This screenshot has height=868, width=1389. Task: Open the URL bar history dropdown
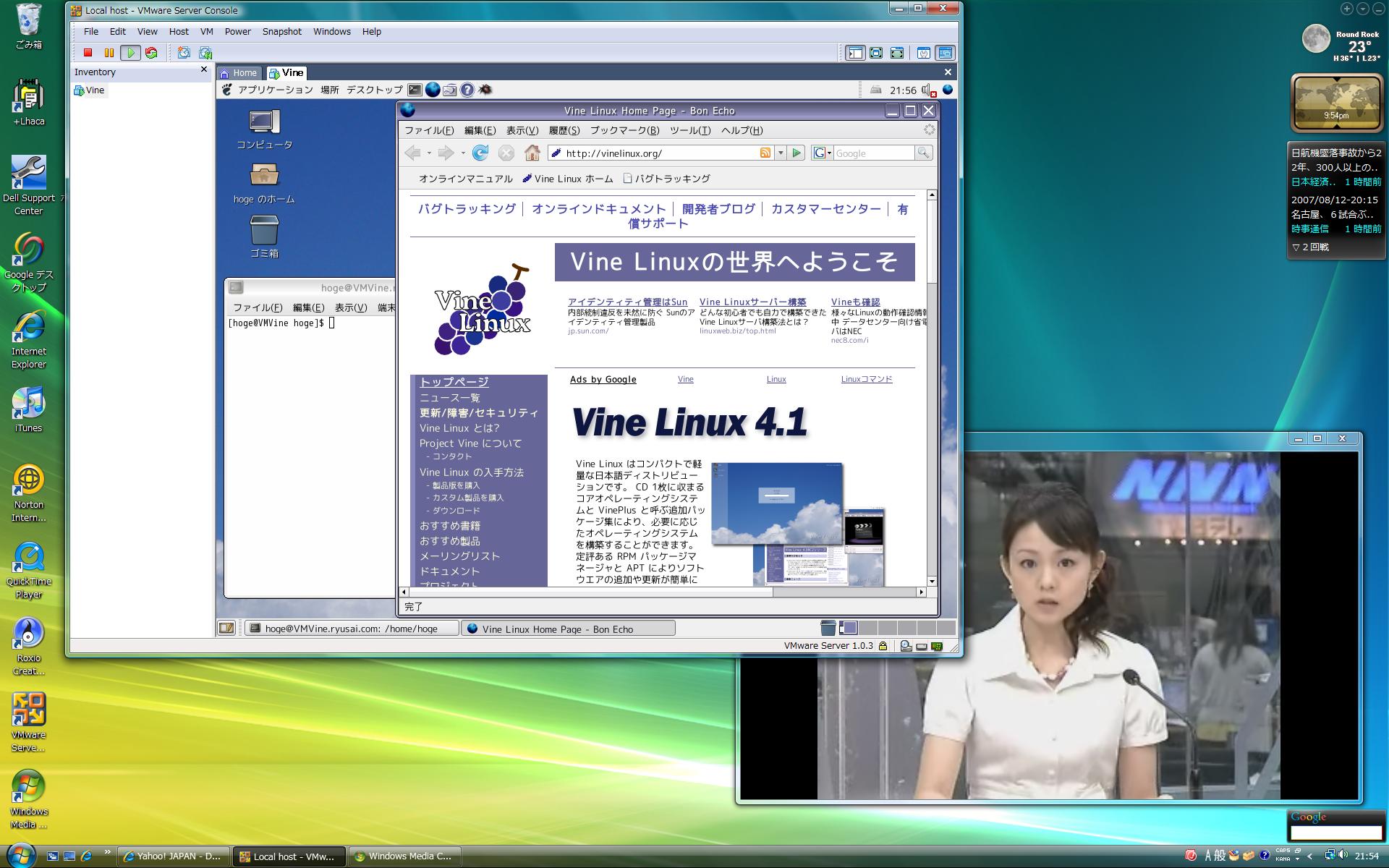[781, 153]
